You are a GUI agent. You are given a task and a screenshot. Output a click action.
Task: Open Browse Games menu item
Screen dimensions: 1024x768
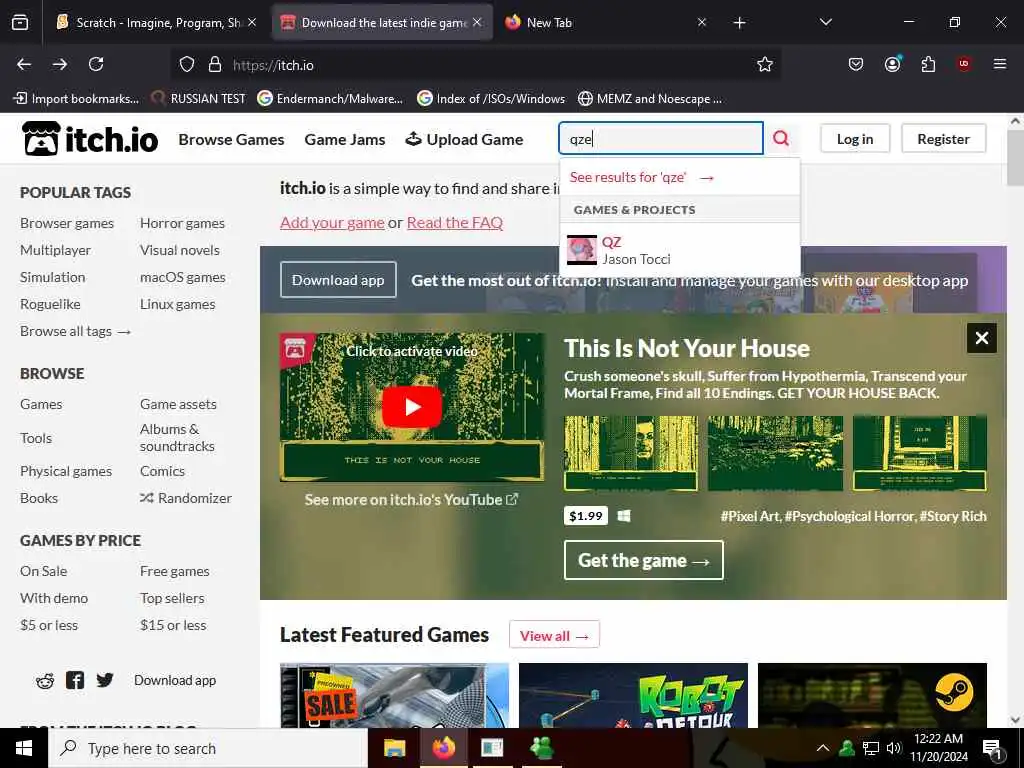(x=231, y=139)
